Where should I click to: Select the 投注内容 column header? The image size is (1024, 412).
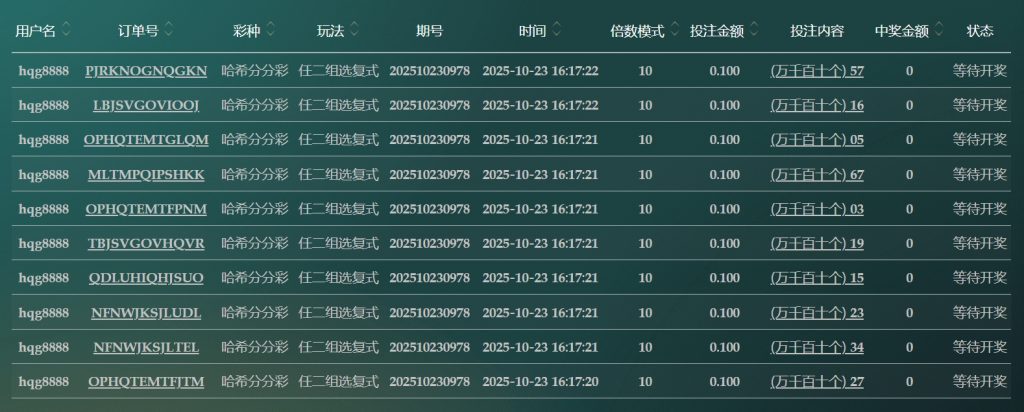click(x=817, y=31)
